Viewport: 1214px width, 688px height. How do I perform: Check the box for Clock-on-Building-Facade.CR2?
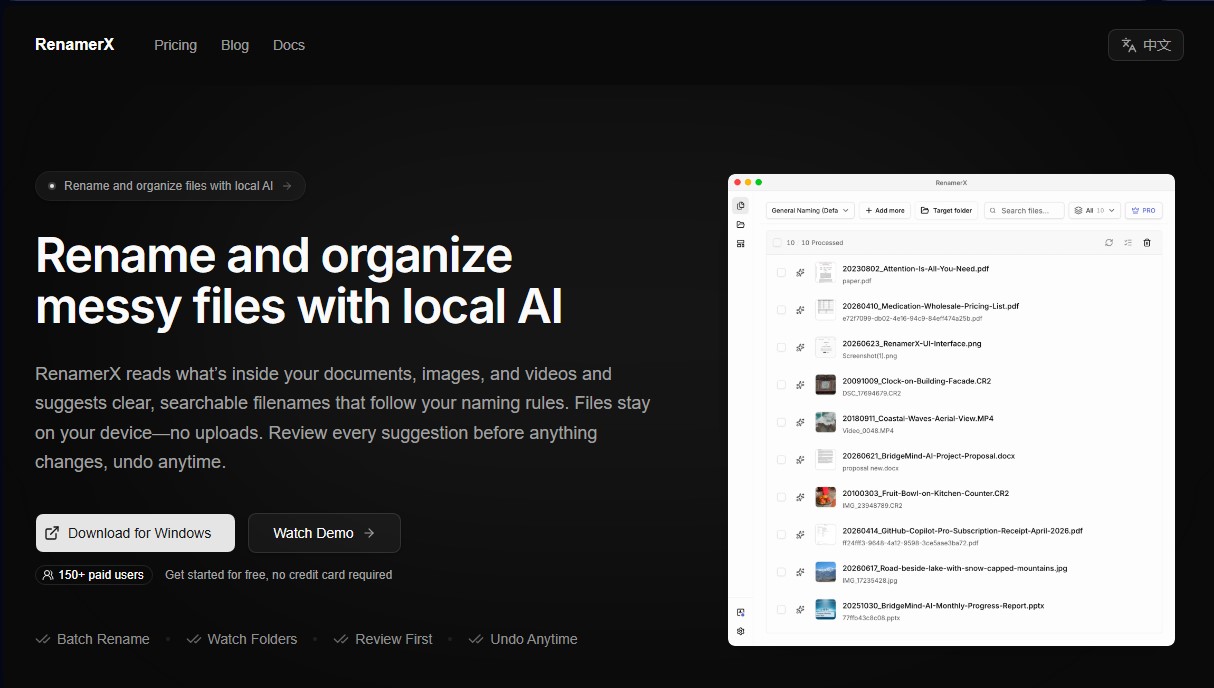(x=781, y=385)
